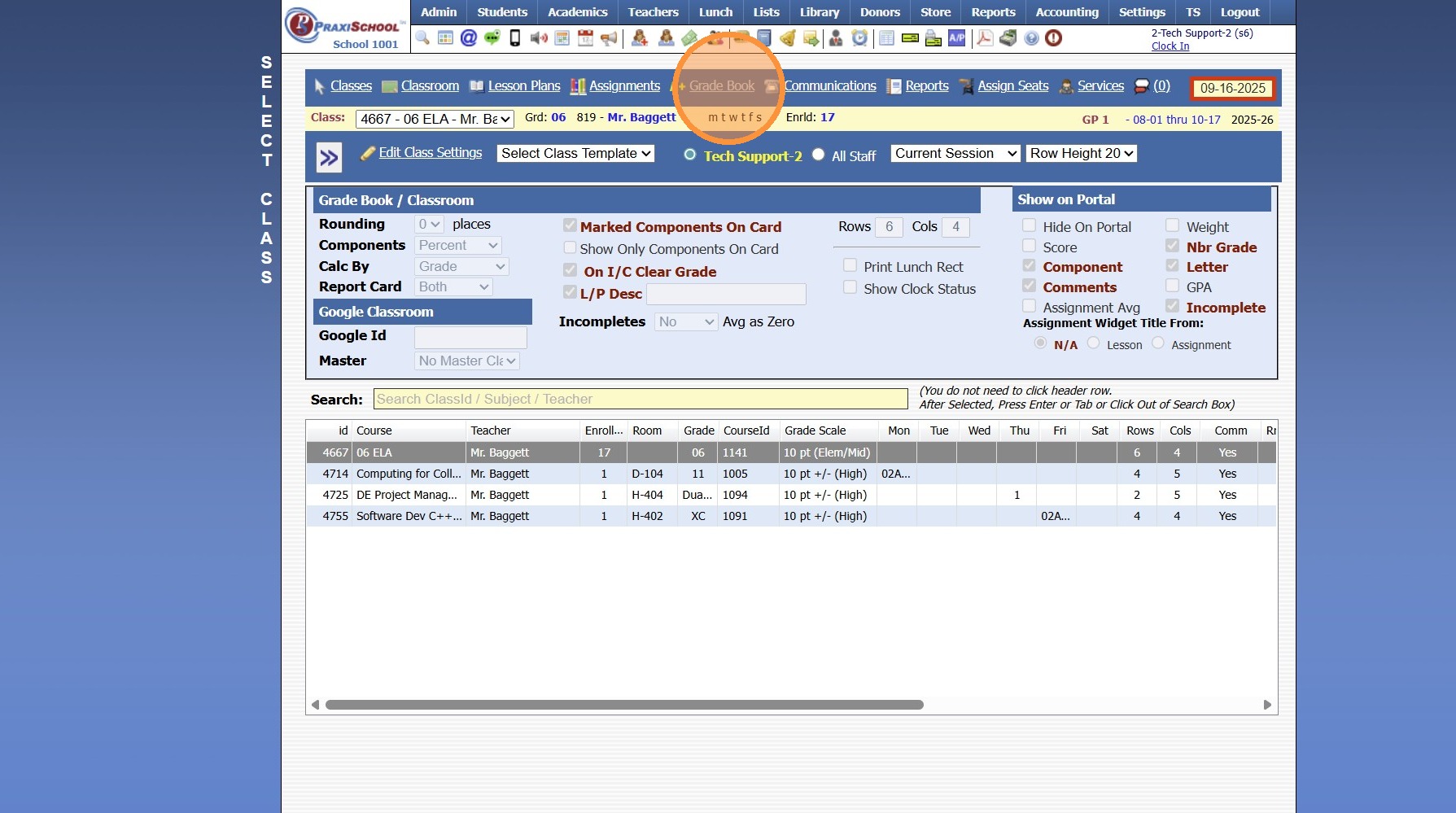The height and width of the screenshot is (813, 1456).
Task: Click the horizontal scrollbar of the class table
Action: 624,705
